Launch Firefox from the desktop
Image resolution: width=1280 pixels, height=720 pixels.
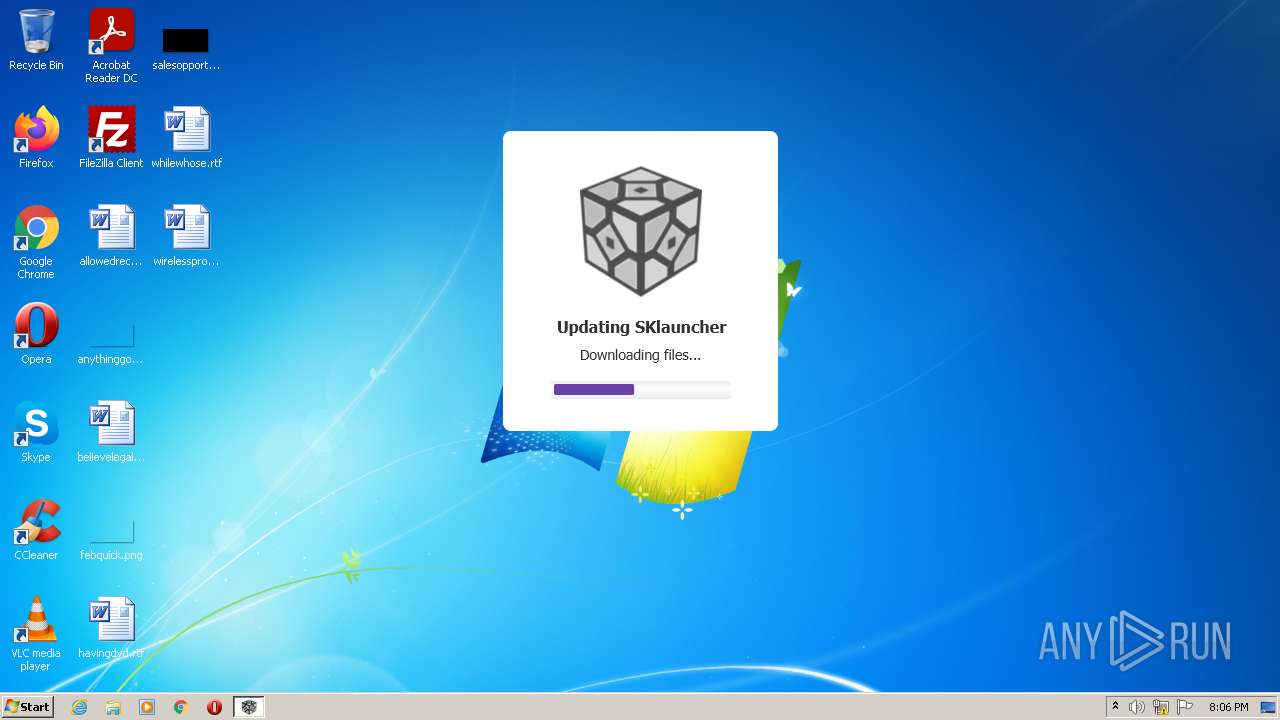36,137
